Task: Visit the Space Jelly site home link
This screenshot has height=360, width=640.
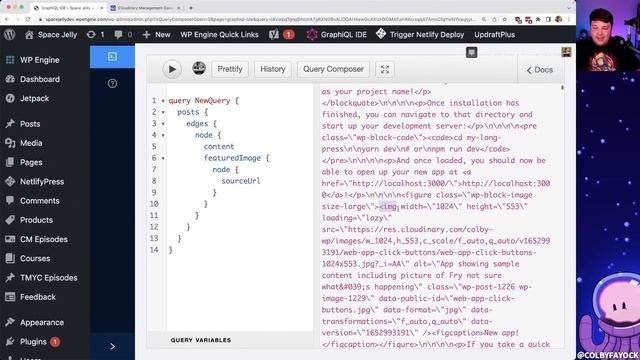Action: click(x=51, y=35)
